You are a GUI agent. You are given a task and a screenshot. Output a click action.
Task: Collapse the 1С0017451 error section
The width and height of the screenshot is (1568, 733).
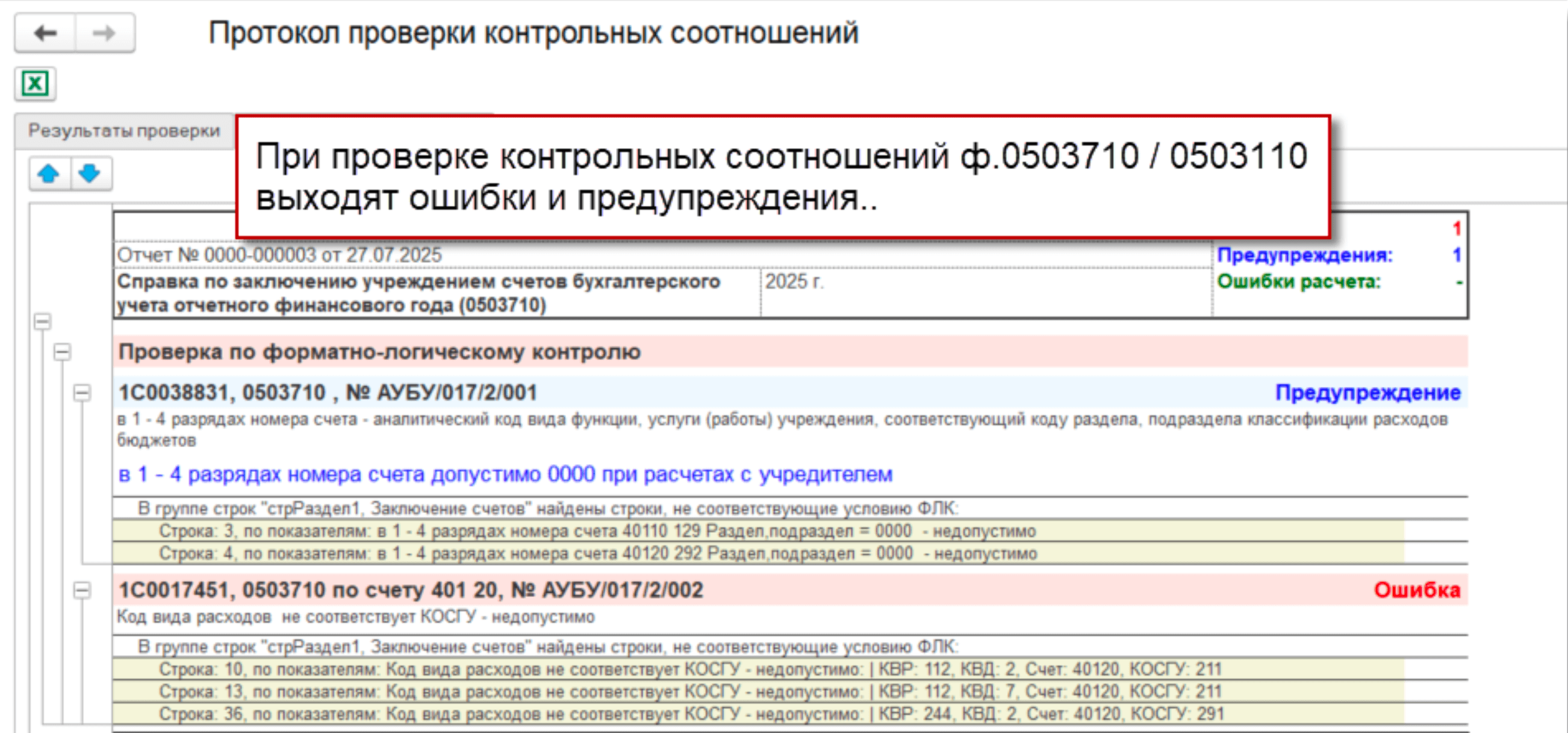point(82,590)
